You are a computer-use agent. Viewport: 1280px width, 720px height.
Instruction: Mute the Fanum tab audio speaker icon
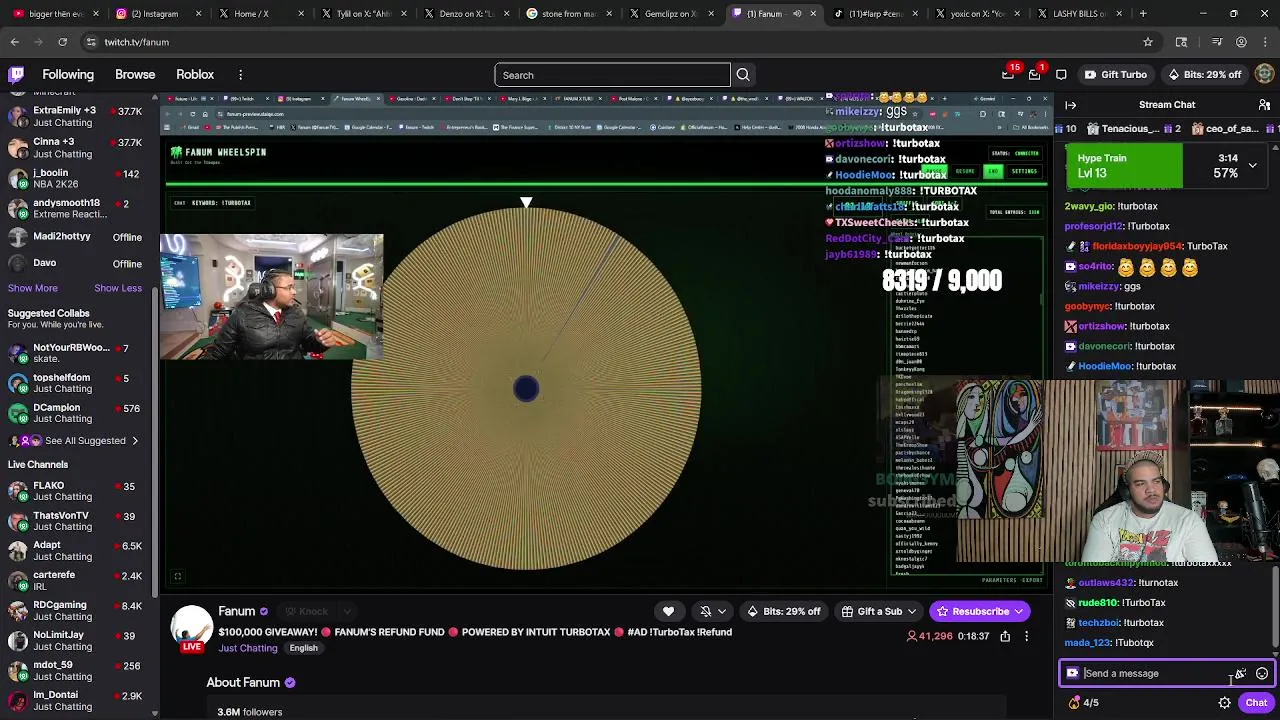pyautogui.click(x=797, y=14)
